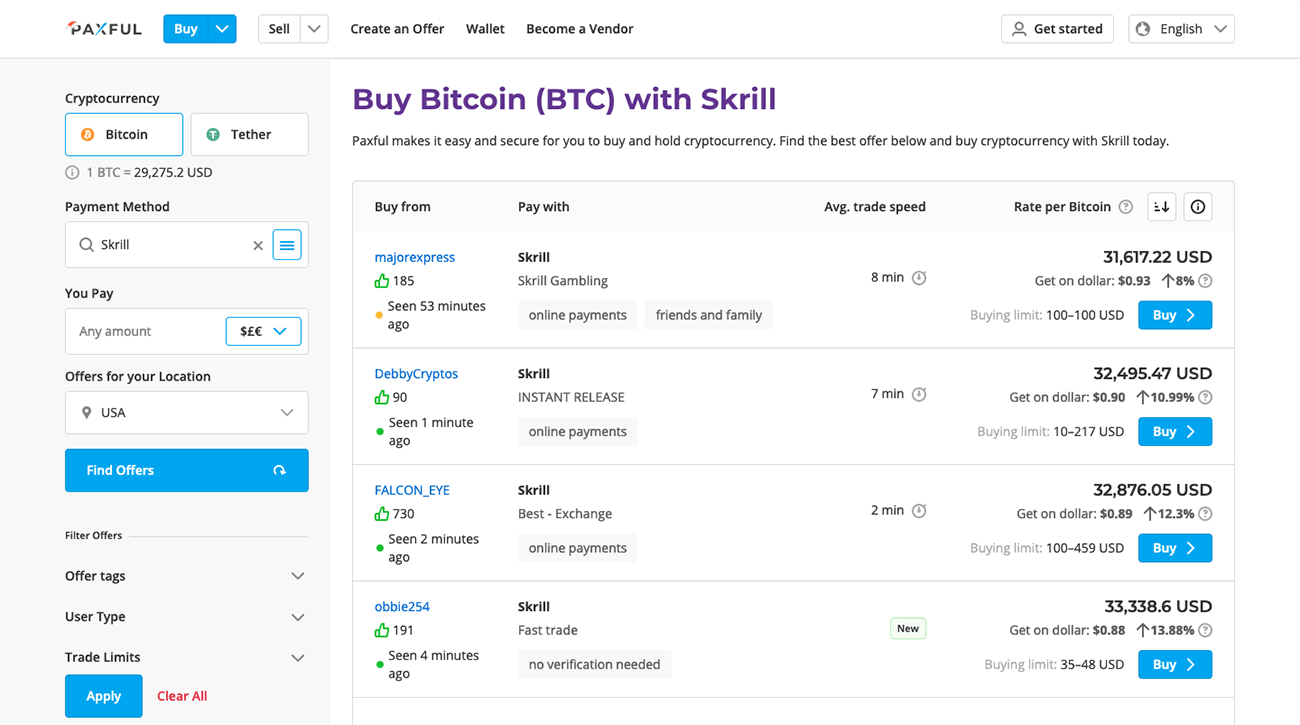Image resolution: width=1300 pixels, height=725 pixels.
Task: Open the Paxful logo home link
Action: [x=105, y=29]
